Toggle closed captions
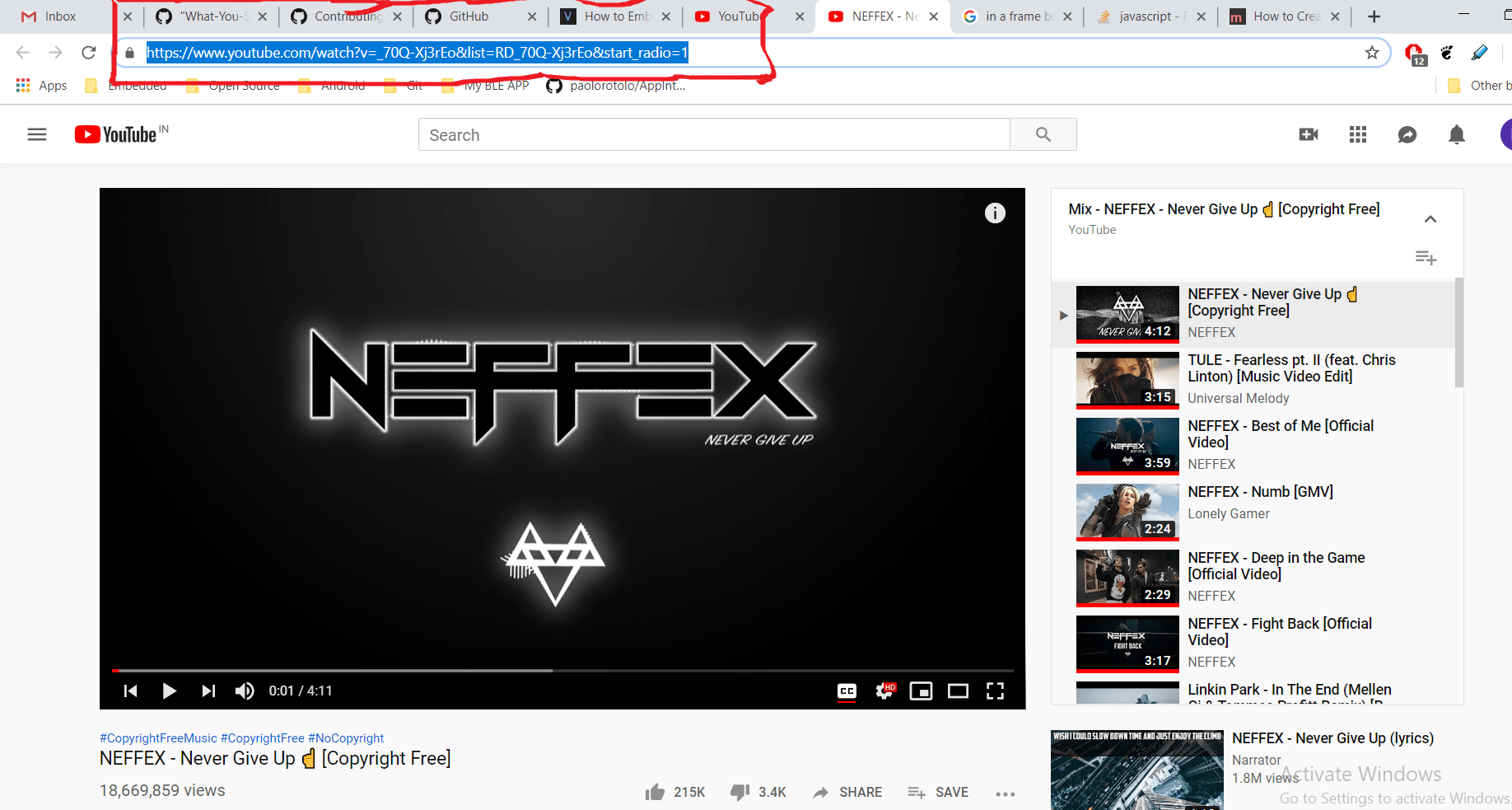The image size is (1512, 810). coord(847,691)
